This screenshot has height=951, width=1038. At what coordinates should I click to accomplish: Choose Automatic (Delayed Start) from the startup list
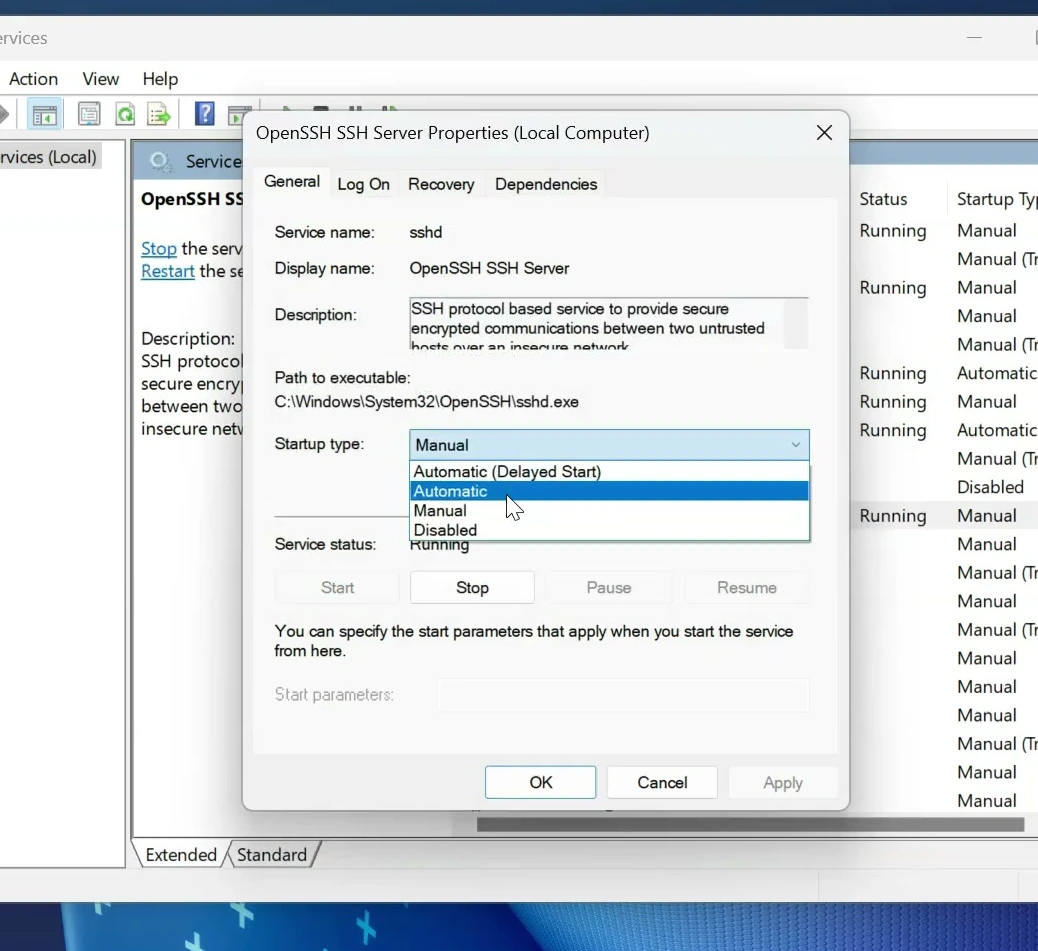tap(609, 472)
